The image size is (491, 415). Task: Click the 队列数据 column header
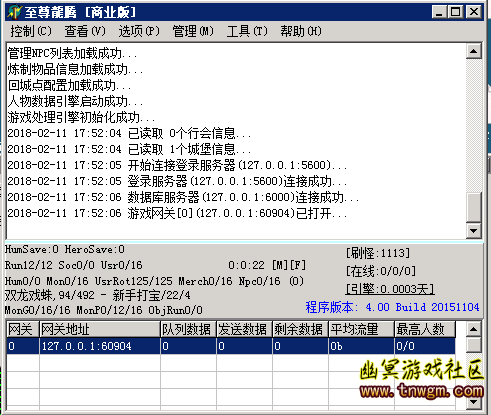188,329
